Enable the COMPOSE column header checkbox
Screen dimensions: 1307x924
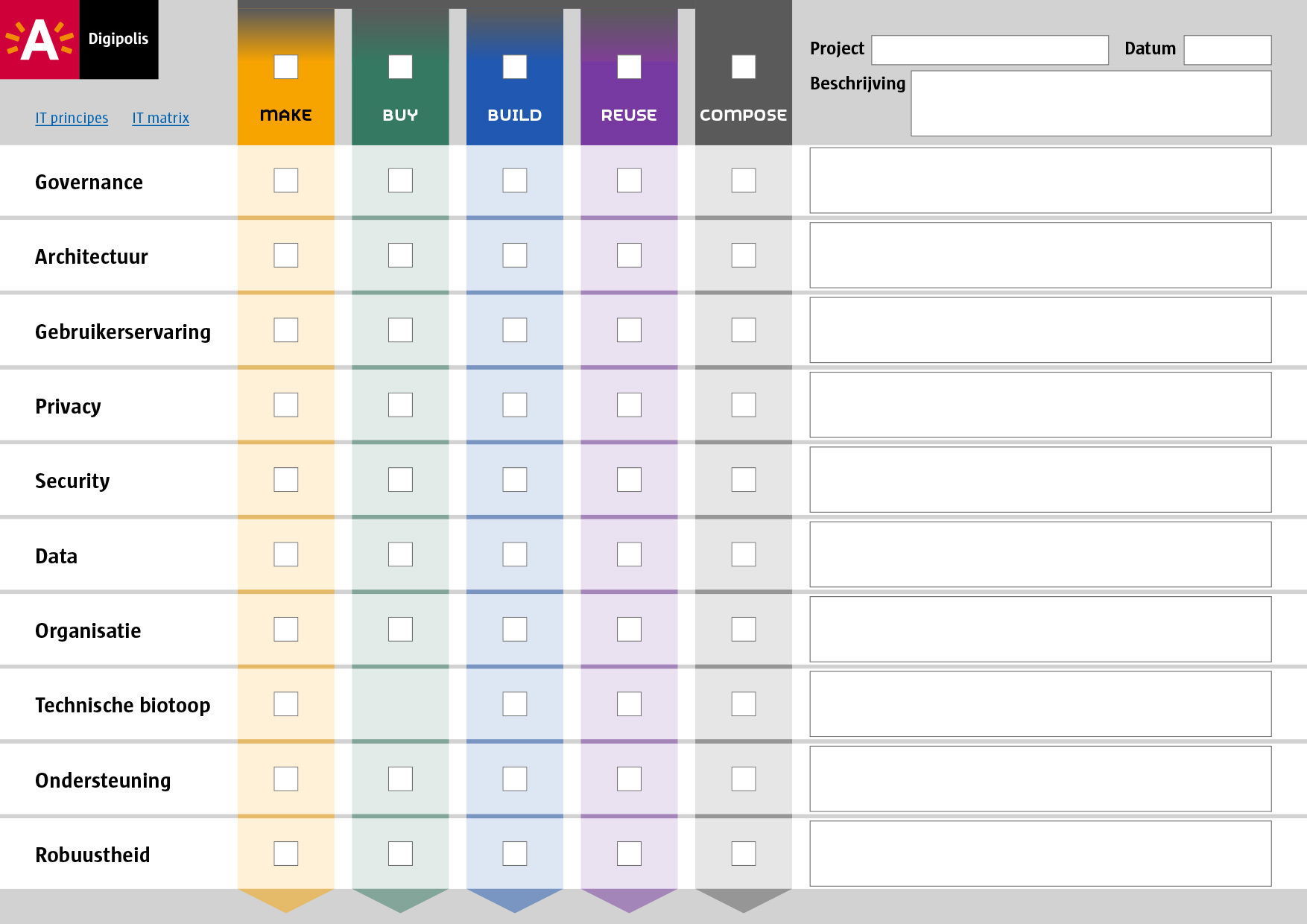(x=744, y=67)
